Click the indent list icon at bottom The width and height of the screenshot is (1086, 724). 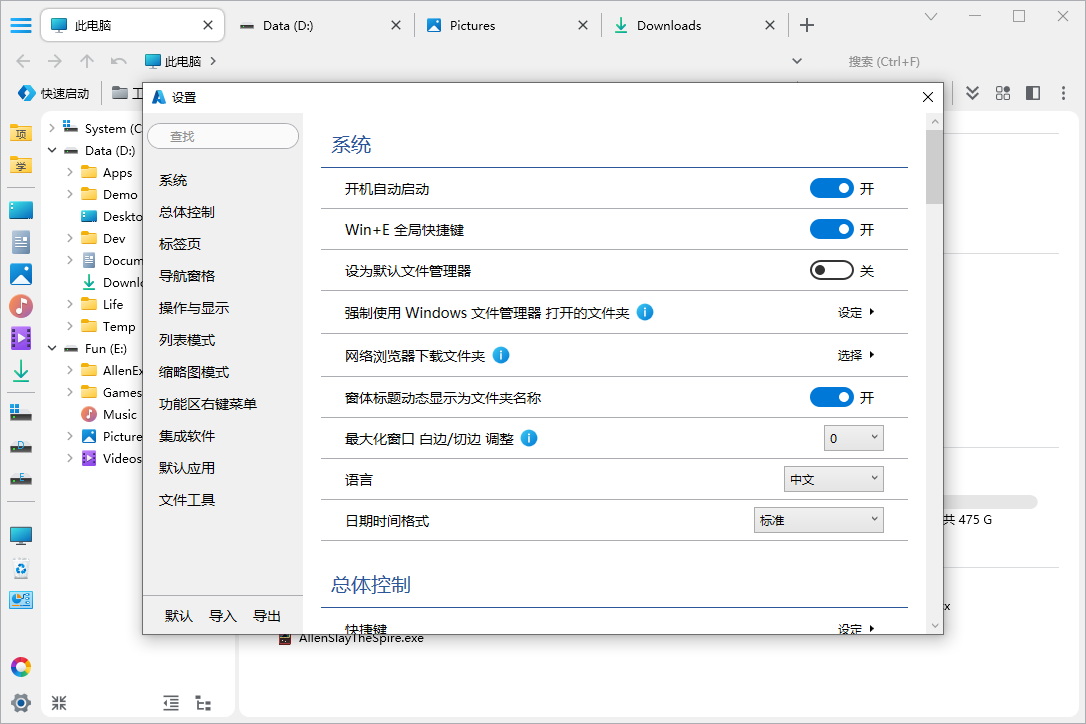click(171, 703)
